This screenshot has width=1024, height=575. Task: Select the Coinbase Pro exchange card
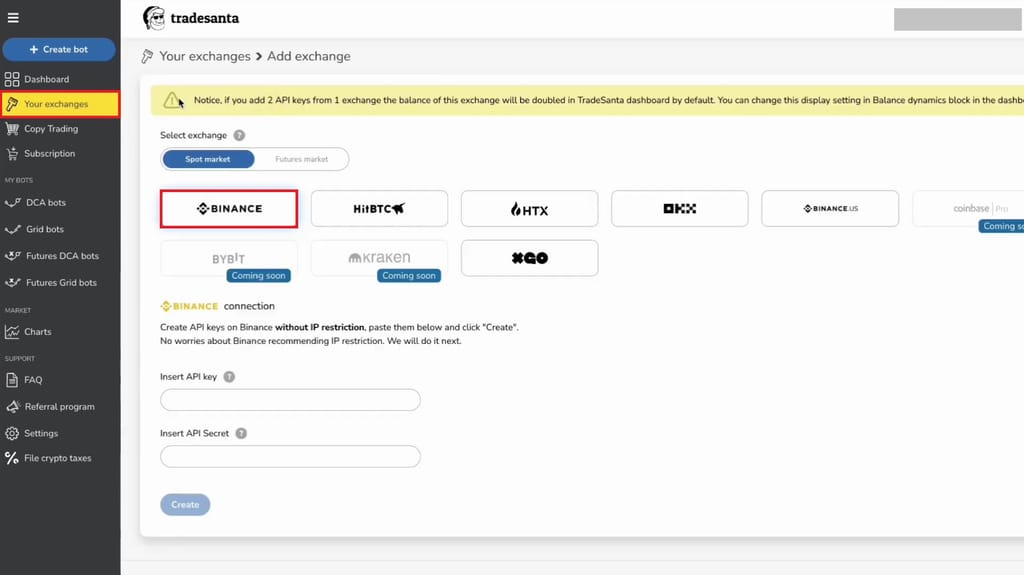[x=968, y=209]
